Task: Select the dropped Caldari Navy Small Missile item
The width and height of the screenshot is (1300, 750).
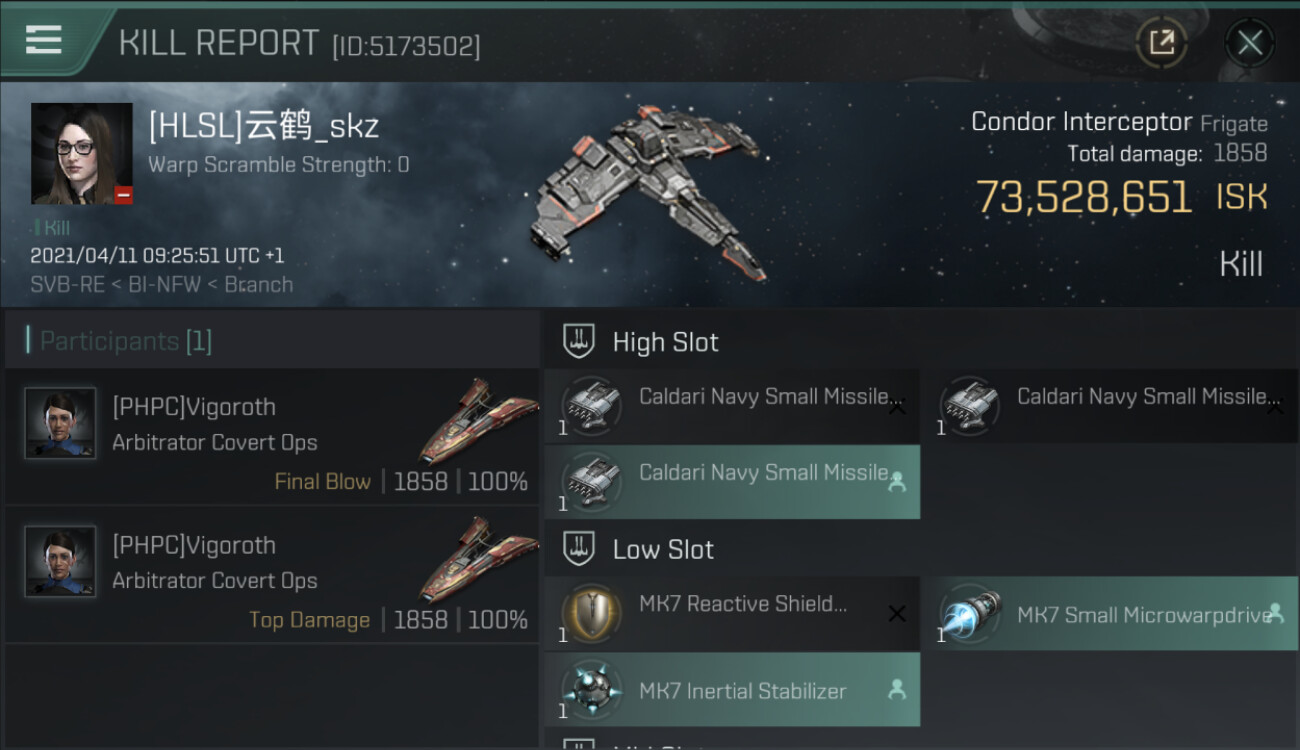Action: 732,482
